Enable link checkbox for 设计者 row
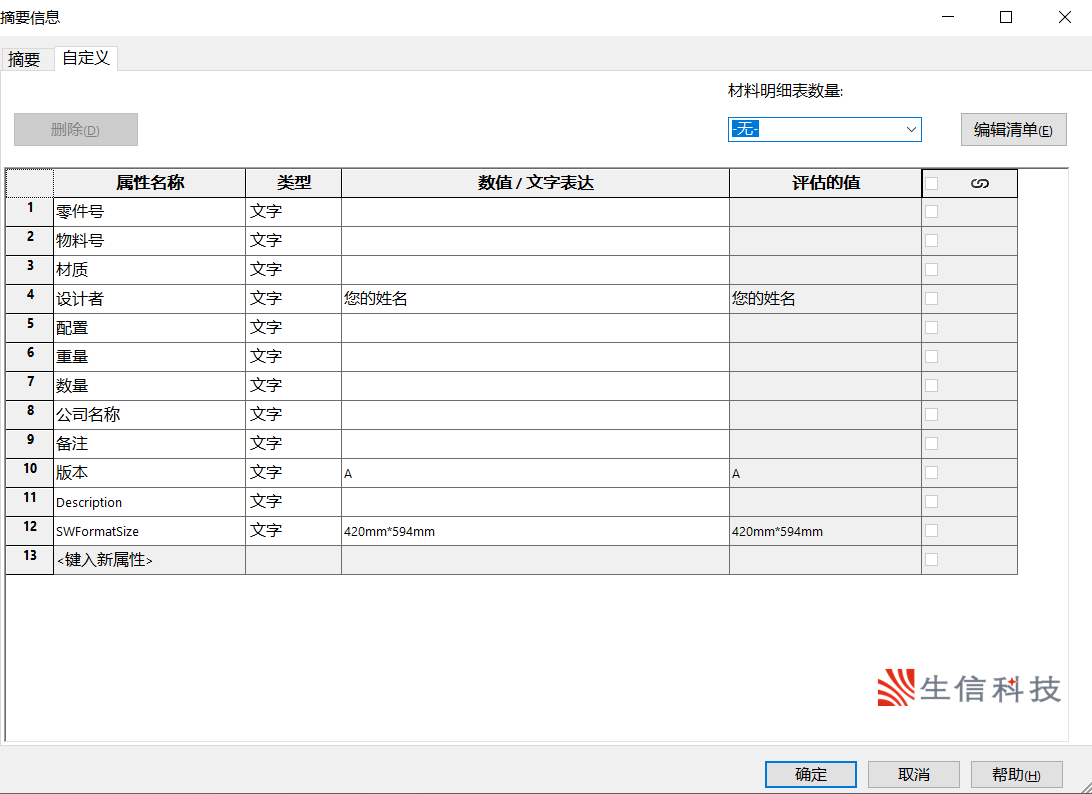This screenshot has height=794, width=1092. (x=932, y=299)
